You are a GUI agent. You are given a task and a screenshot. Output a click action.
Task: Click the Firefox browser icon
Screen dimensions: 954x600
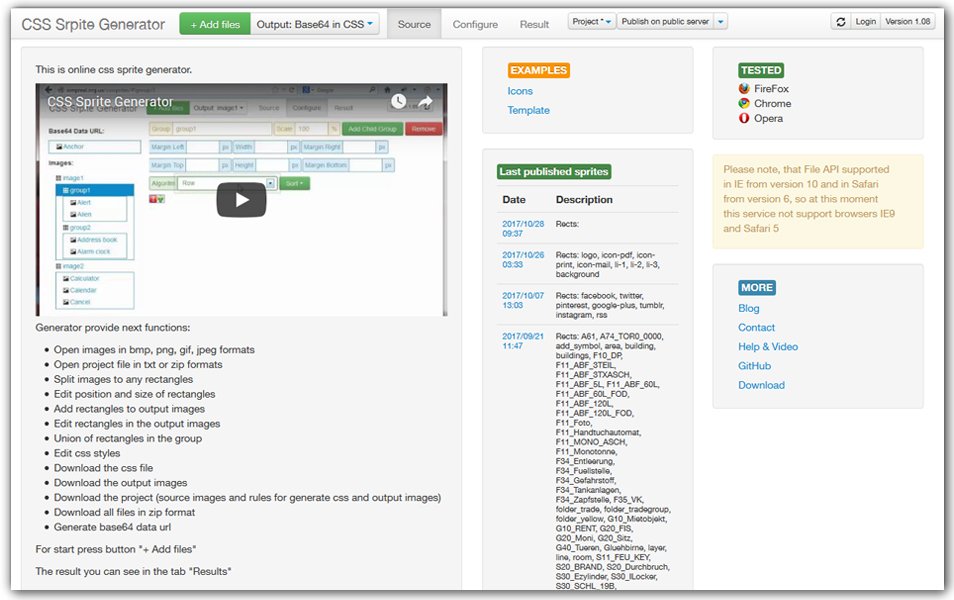(x=744, y=89)
